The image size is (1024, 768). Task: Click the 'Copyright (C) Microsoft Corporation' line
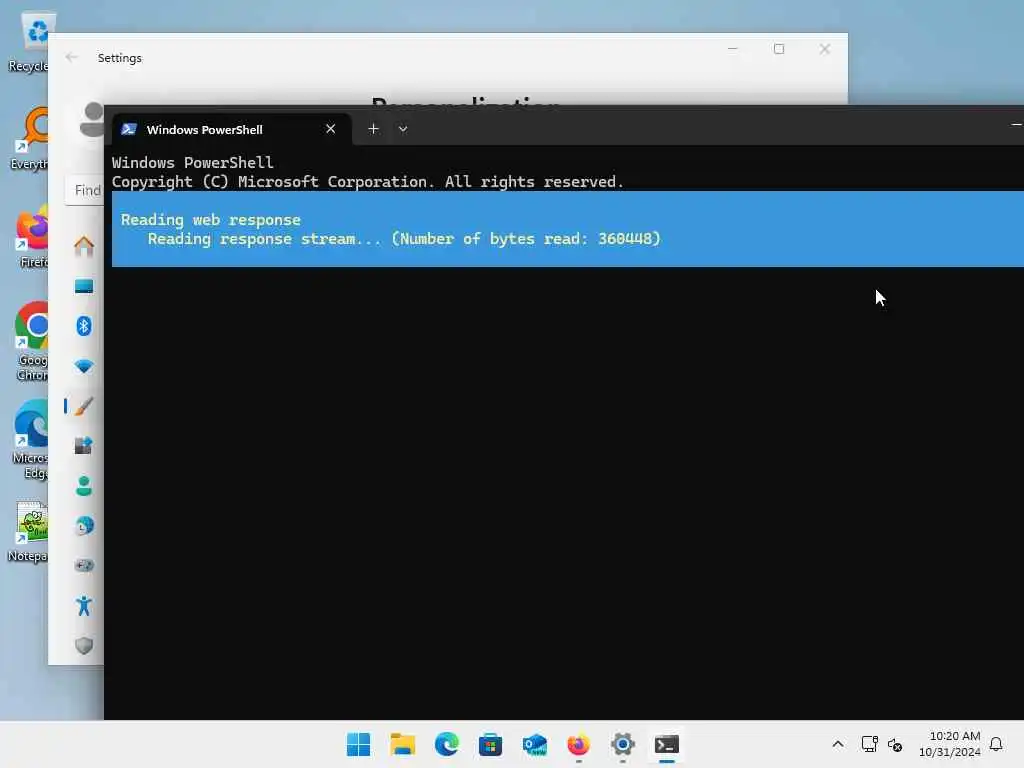[x=368, y=182]
